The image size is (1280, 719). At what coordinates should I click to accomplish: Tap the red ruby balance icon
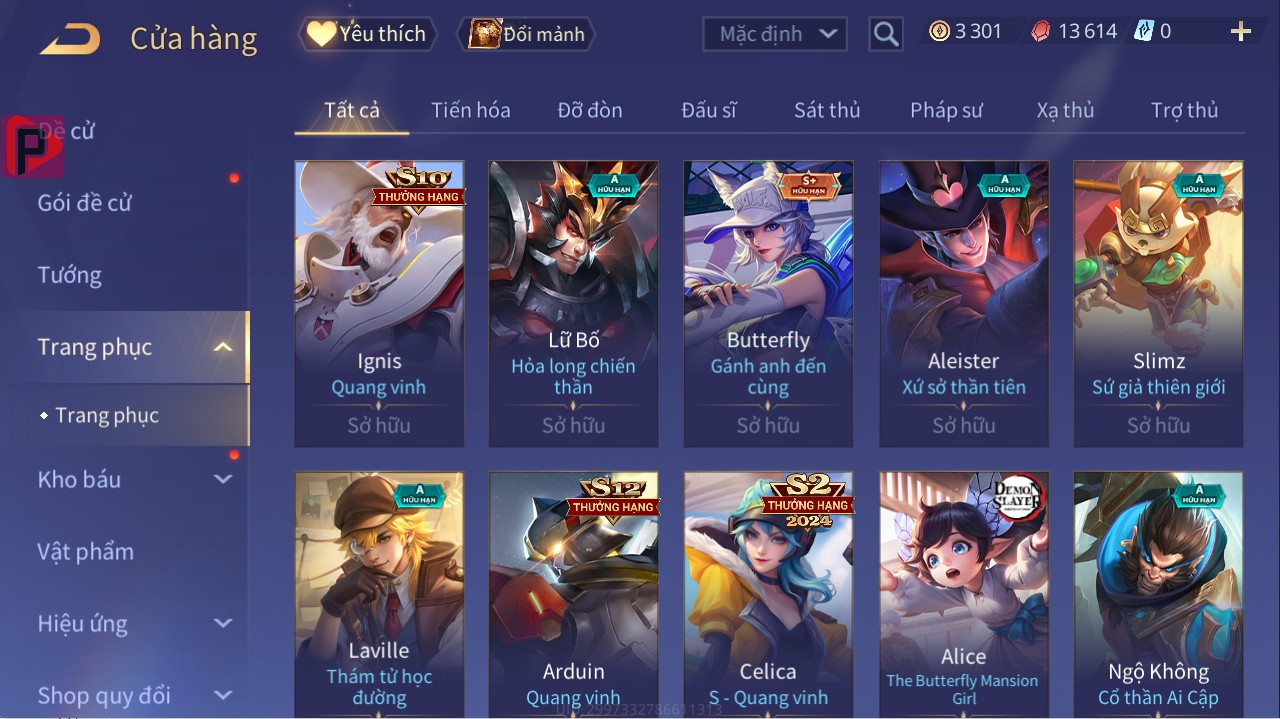tap(1041, 32)
